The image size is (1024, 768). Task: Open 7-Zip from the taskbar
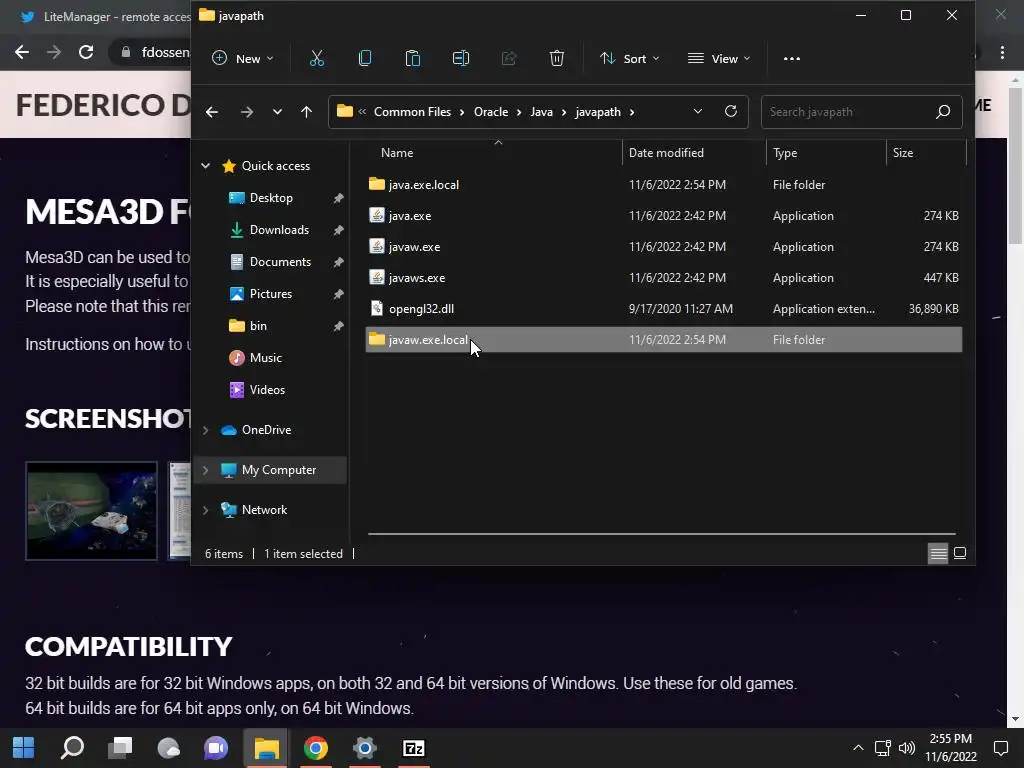coord(413,748)
